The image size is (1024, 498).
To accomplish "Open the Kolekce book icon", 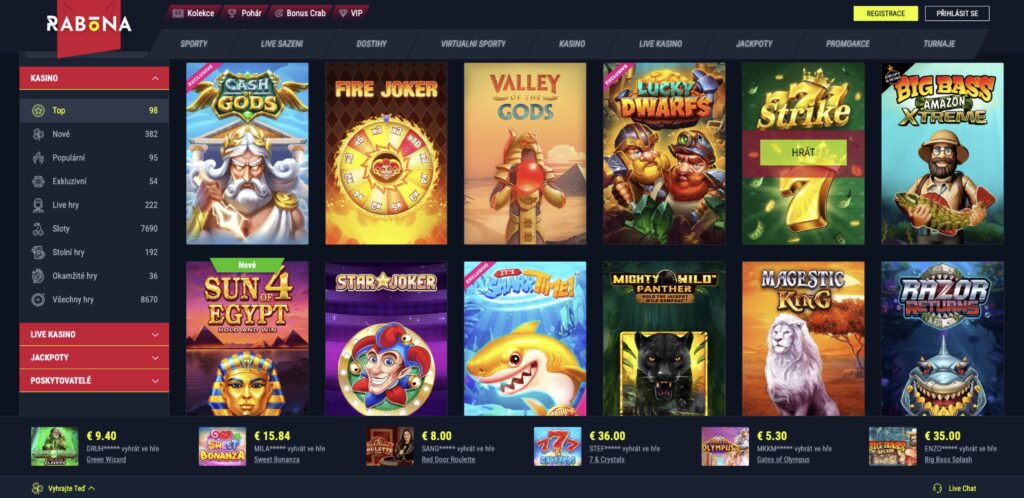I will point(178,13).
